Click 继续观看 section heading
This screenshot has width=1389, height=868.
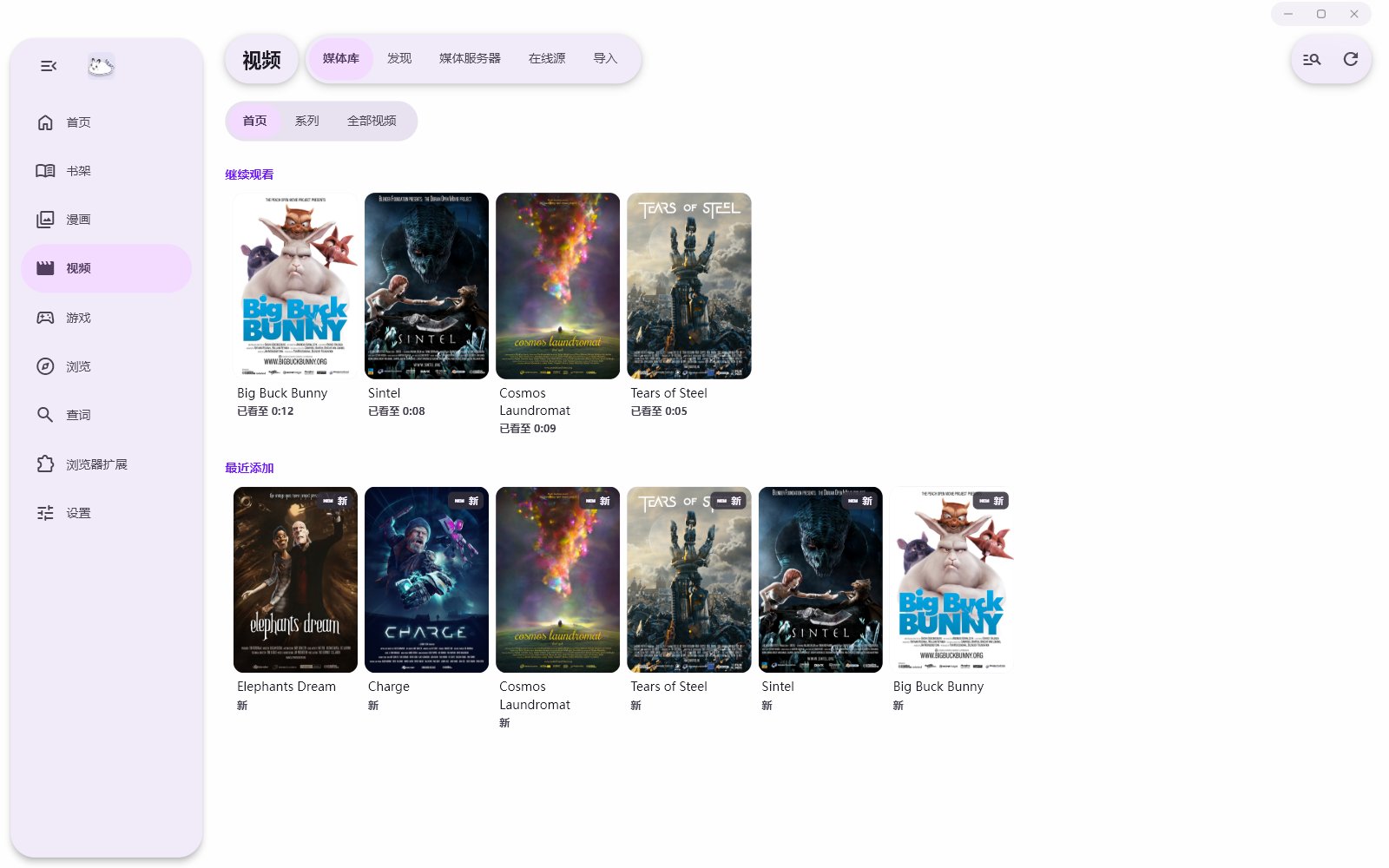pos(249,174)
